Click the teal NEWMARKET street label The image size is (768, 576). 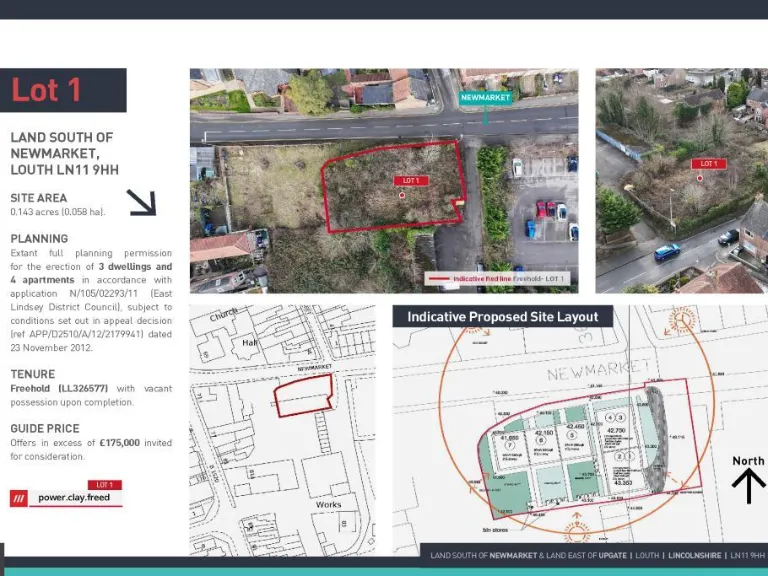[485, 98]
